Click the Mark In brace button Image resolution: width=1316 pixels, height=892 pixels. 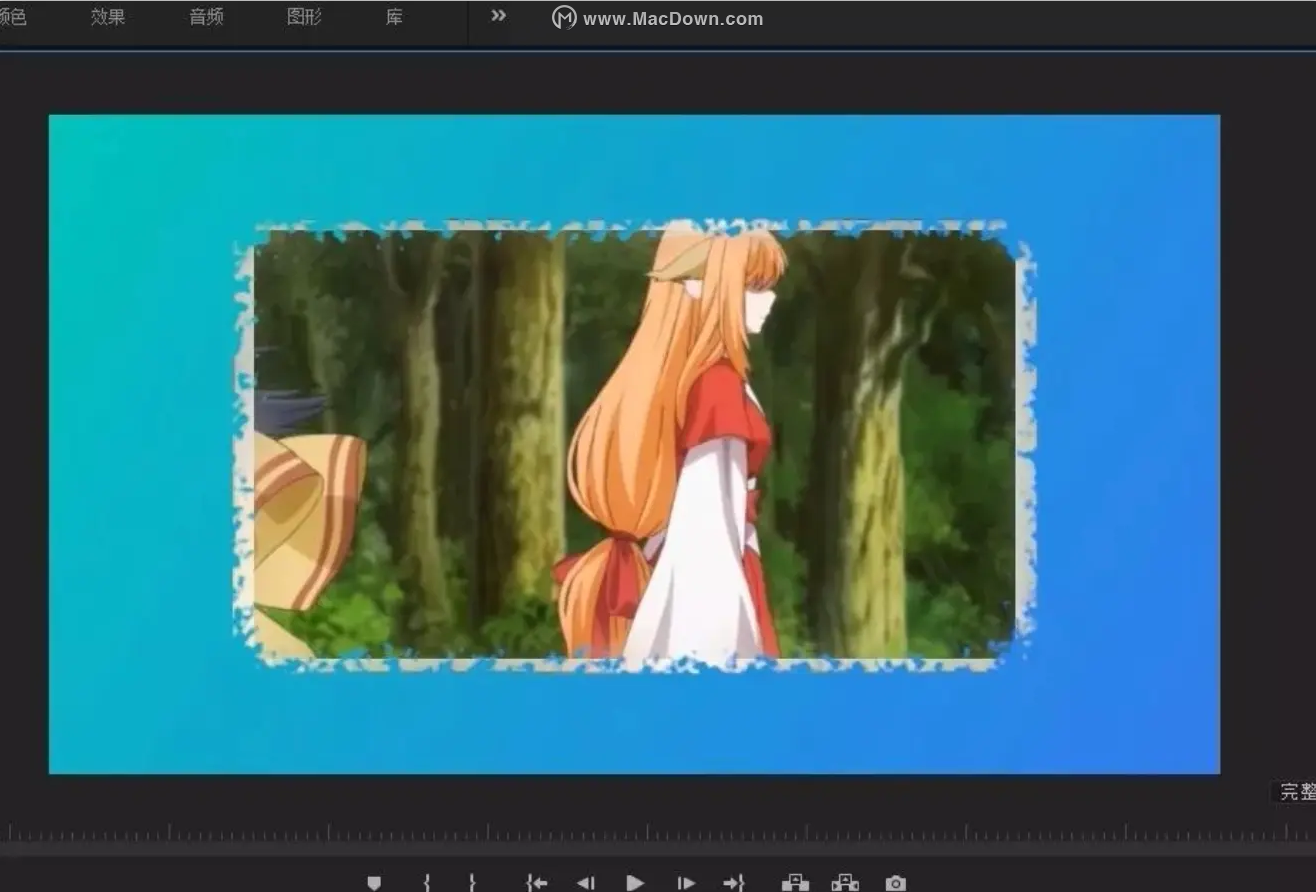(x=427, y=883)
